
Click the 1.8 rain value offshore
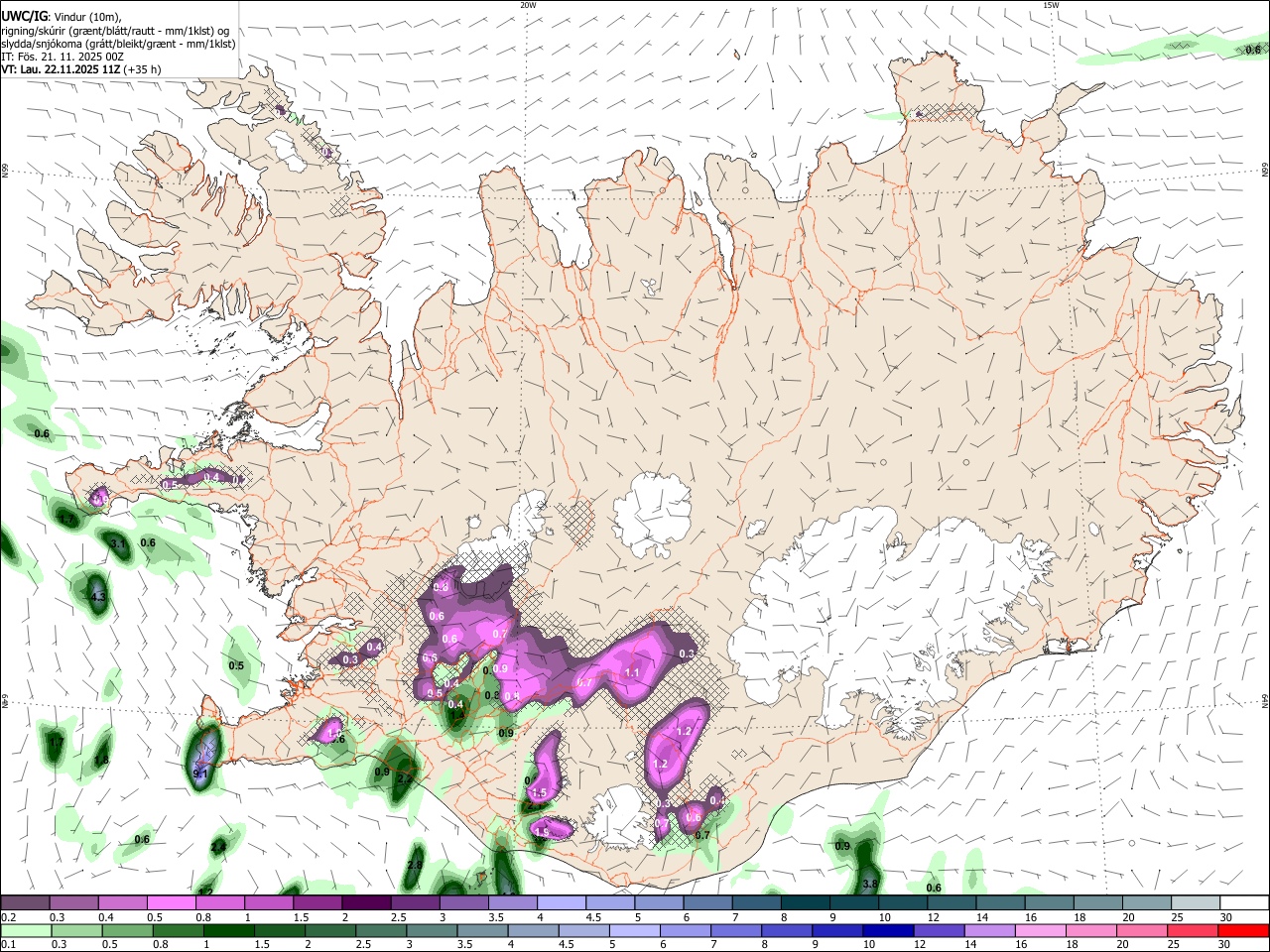(101, 761)
